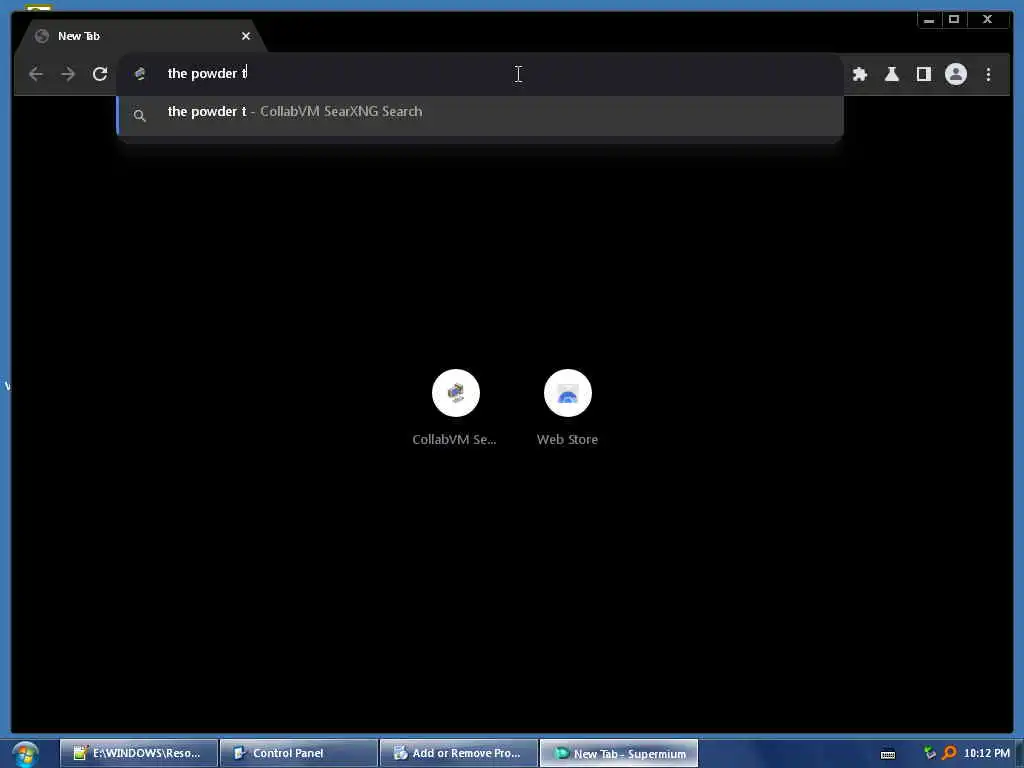Viewport: 1024px width, 768px height.
Task: Click the orange magnifier tray icon
Action: tap(949, 754)
